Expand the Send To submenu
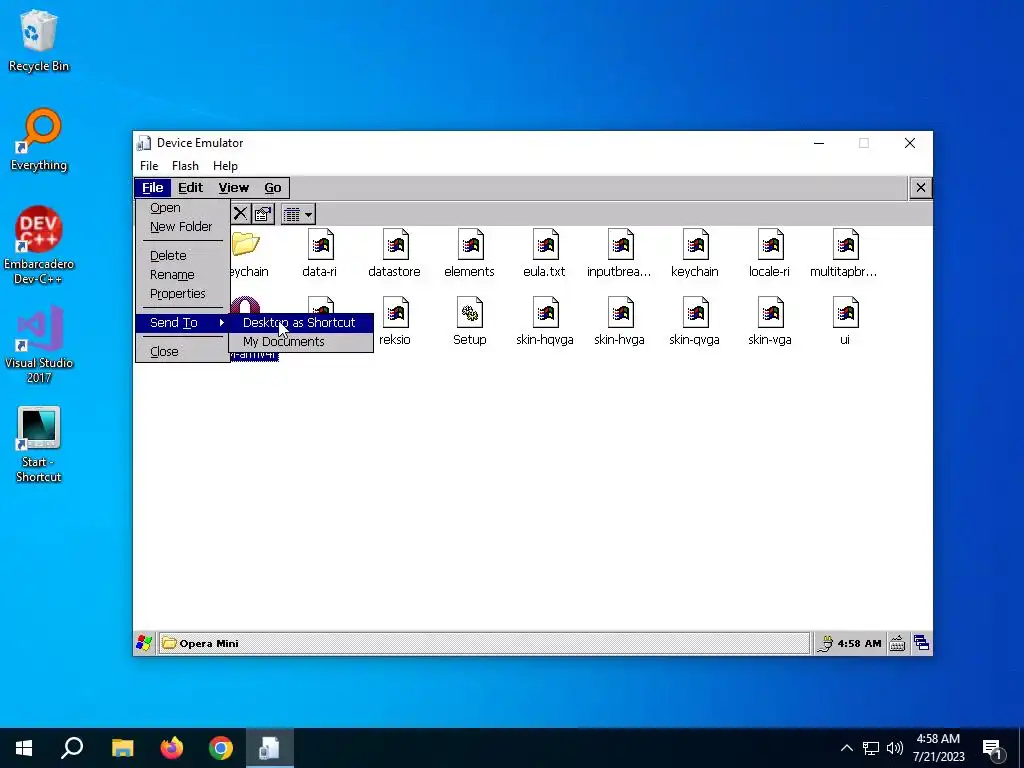Screen dimensions: 1024x768 click(182, 323)
